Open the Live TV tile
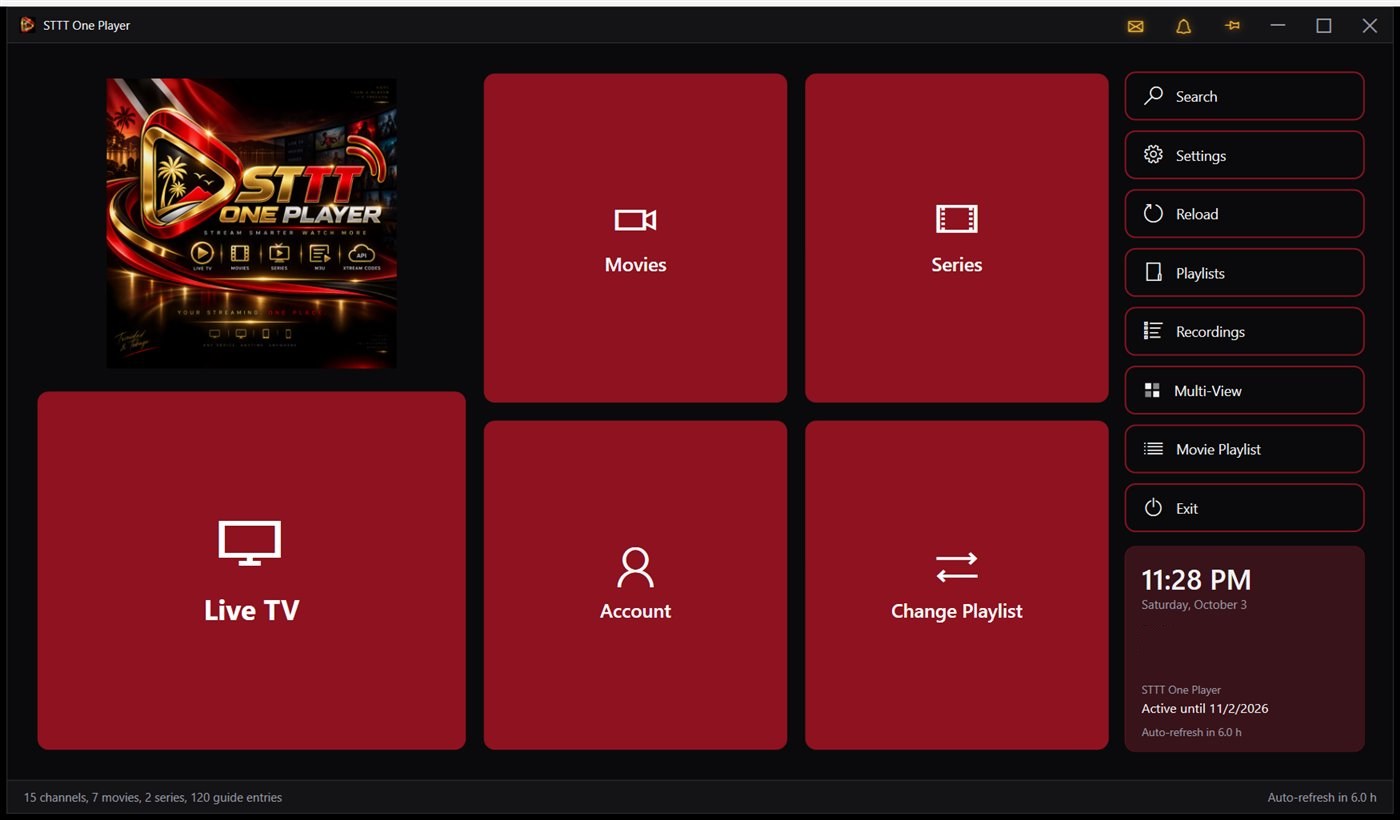The height and width of the screenshot is (820, 1400). tap(251, 570)
